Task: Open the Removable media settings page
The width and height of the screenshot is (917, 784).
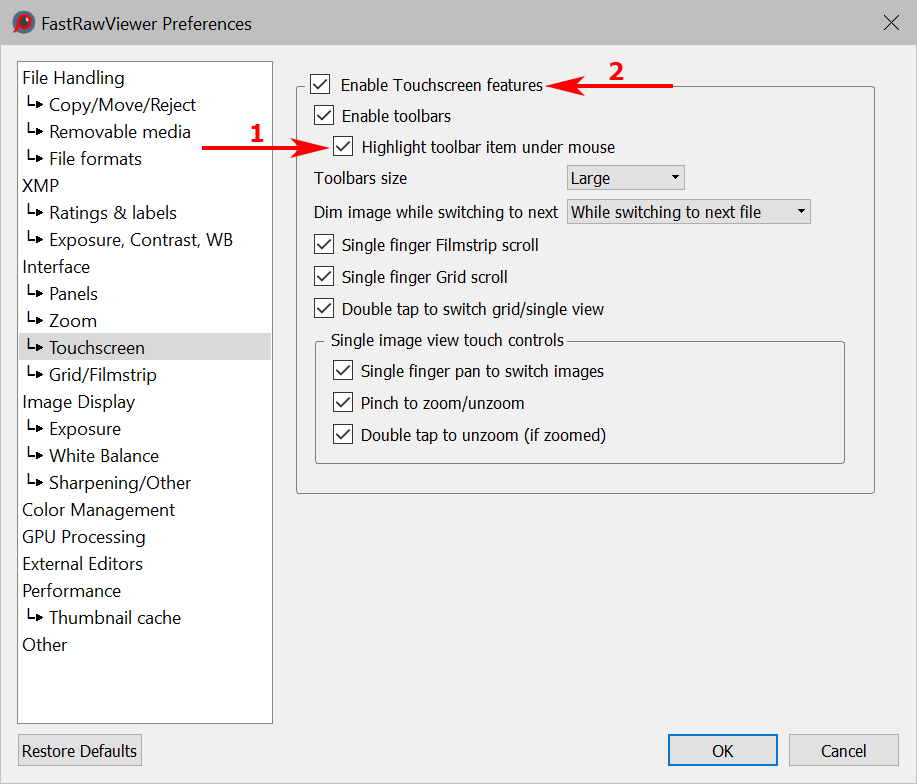Action: click(119, 132)
